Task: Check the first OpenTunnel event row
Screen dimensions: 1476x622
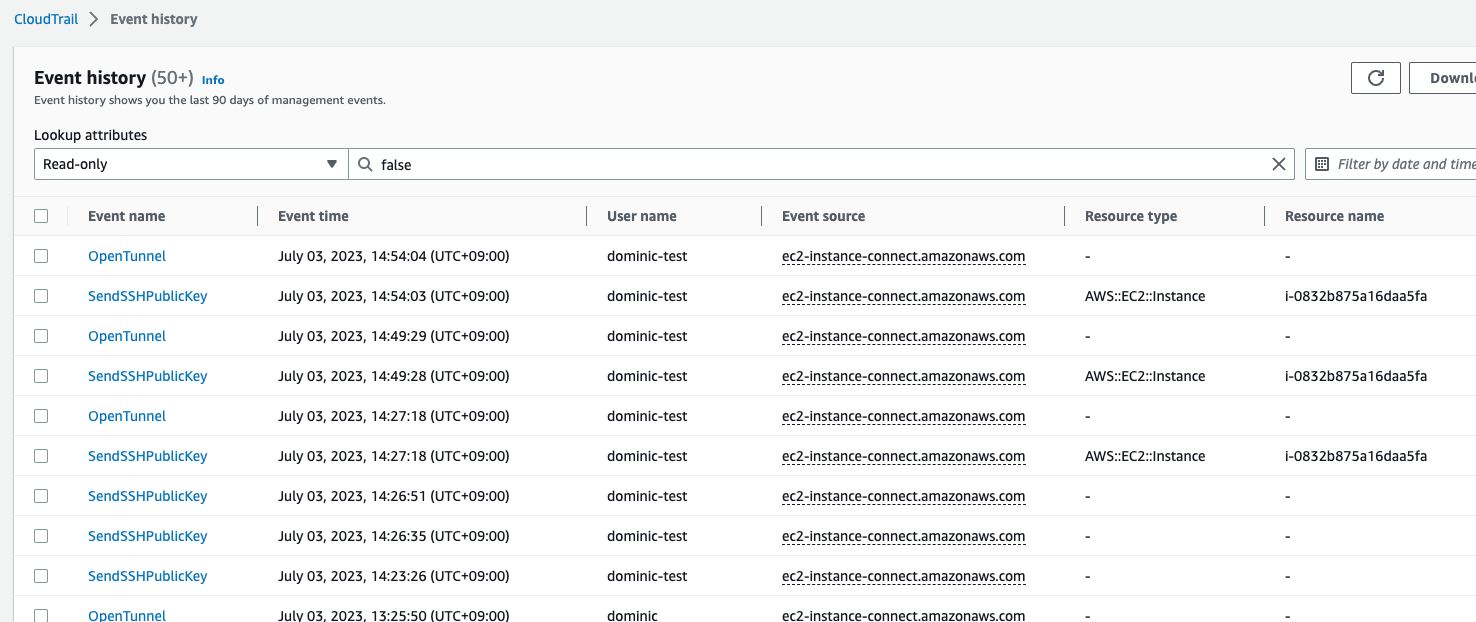Action: coord(41,256)
